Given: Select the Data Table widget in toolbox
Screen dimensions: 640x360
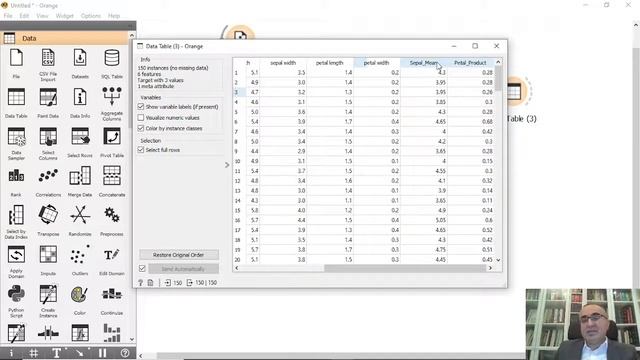Looking at the screenshot, I should click(x=16, y=97).
